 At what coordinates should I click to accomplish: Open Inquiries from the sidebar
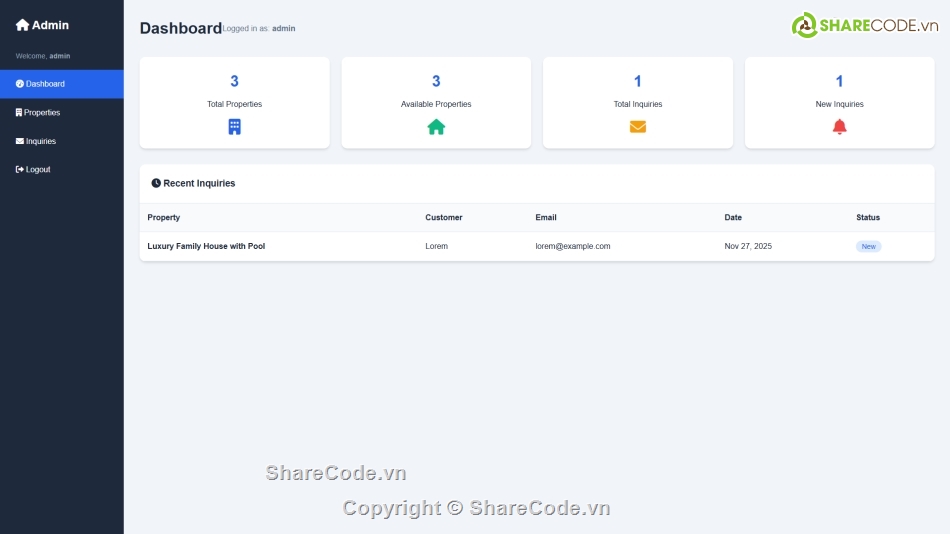click(62, 141)
